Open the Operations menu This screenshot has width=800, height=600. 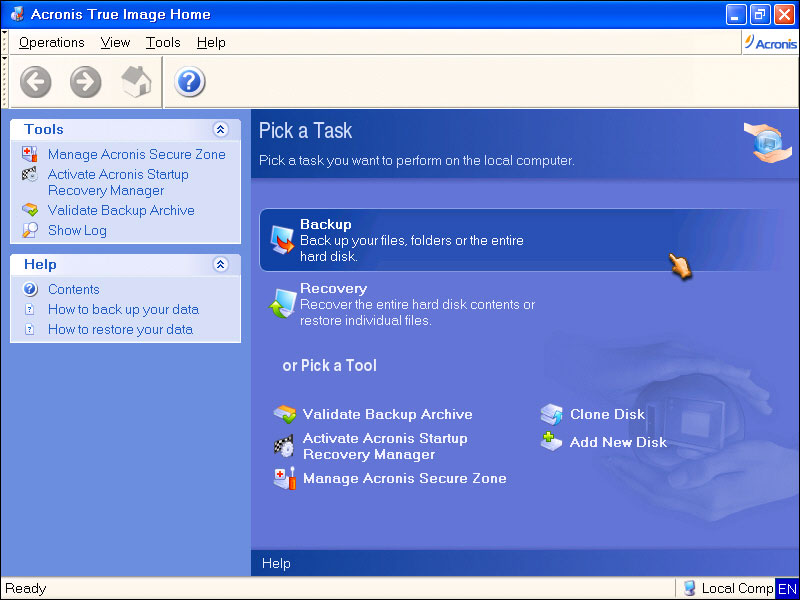pyautogui.click(x=52, y=42)
